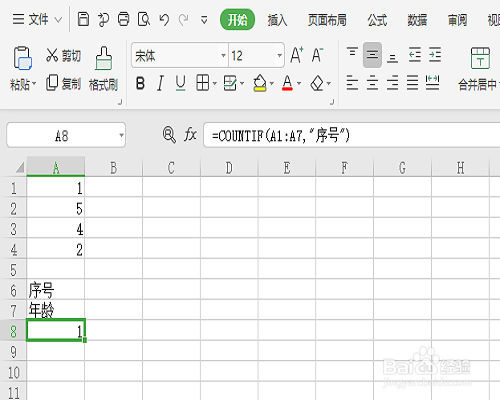Expand the borders dropdown arrow
This screenshot has height=400, width=500.
(214, 83)
